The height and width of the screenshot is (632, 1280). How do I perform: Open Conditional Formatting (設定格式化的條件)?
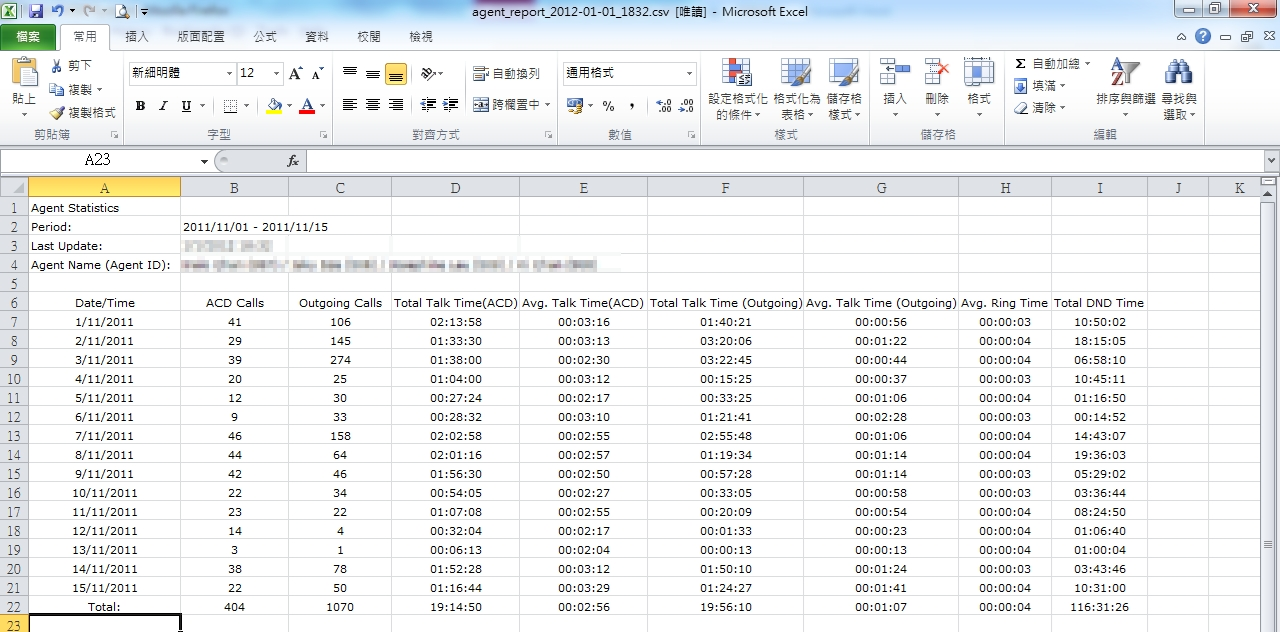coord(738,89)
